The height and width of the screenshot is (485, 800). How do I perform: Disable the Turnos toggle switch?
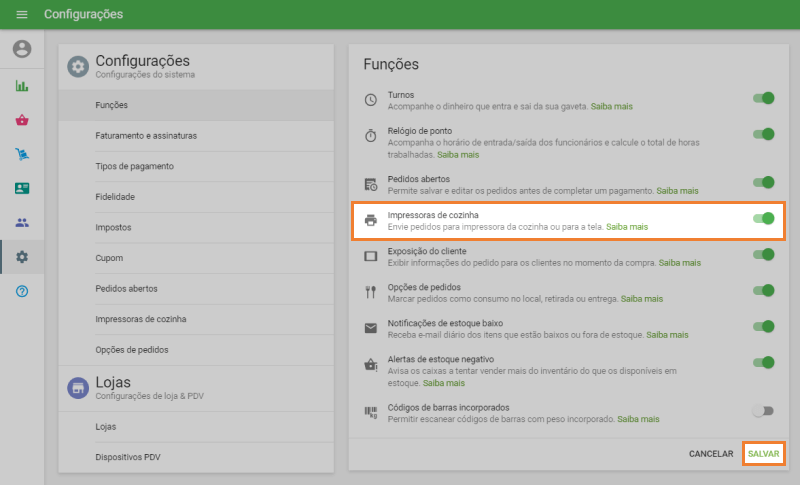764,98
